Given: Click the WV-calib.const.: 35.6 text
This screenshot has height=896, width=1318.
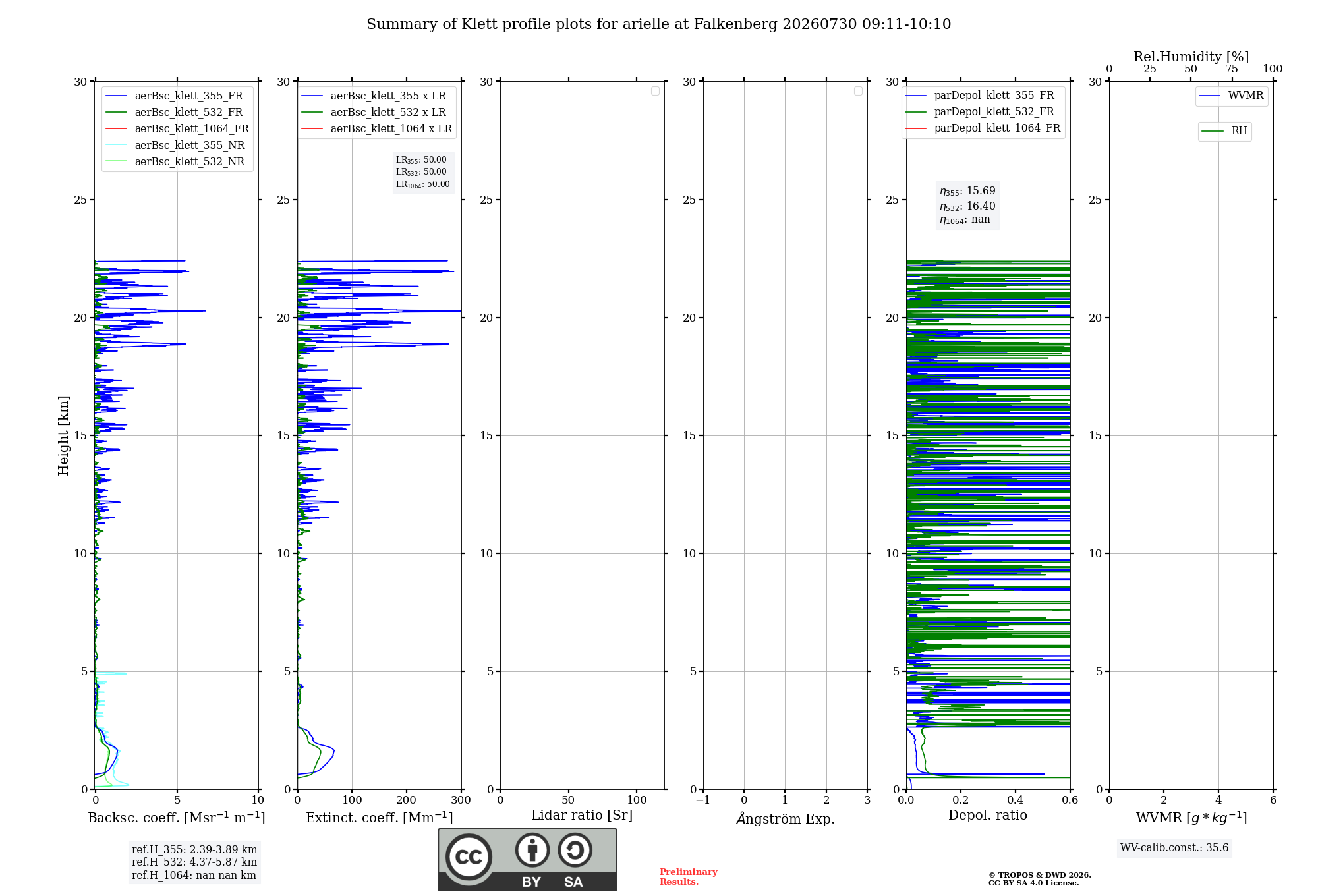Looking at the screenshot, I should 1174,848.
